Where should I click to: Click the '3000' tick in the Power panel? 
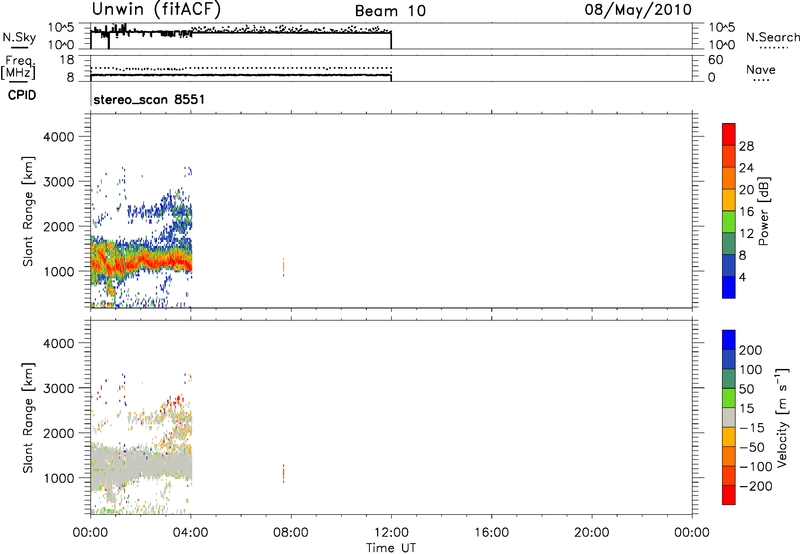point(58,182)
